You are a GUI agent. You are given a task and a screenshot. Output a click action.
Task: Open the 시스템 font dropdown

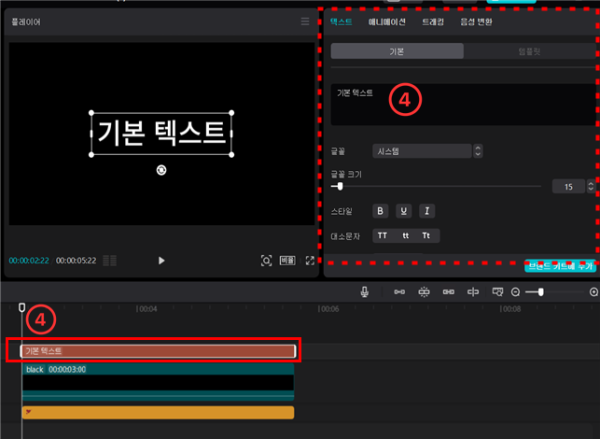427,151
